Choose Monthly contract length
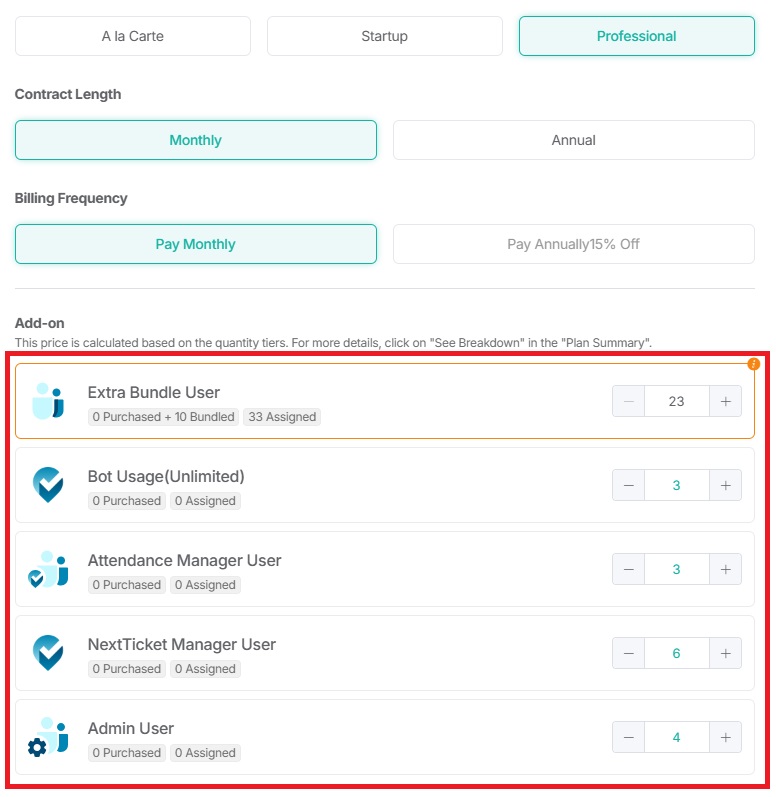Screen dimensions: 776x797 pyautogui.click(x=196, y=140)
